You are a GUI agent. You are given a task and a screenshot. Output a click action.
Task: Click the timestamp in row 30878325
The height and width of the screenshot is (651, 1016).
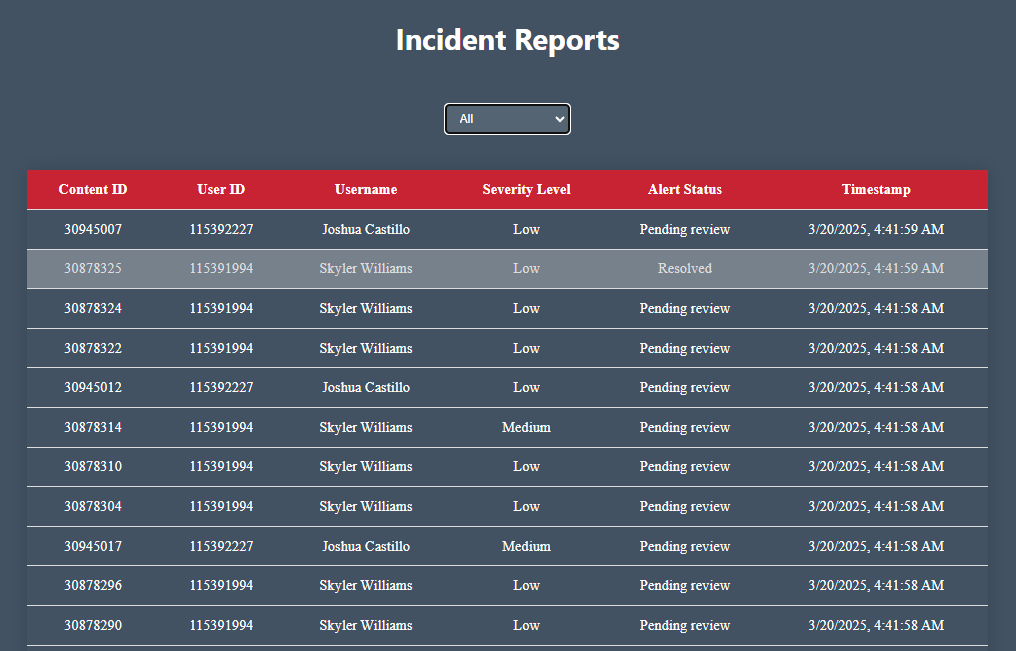point(876,268)
